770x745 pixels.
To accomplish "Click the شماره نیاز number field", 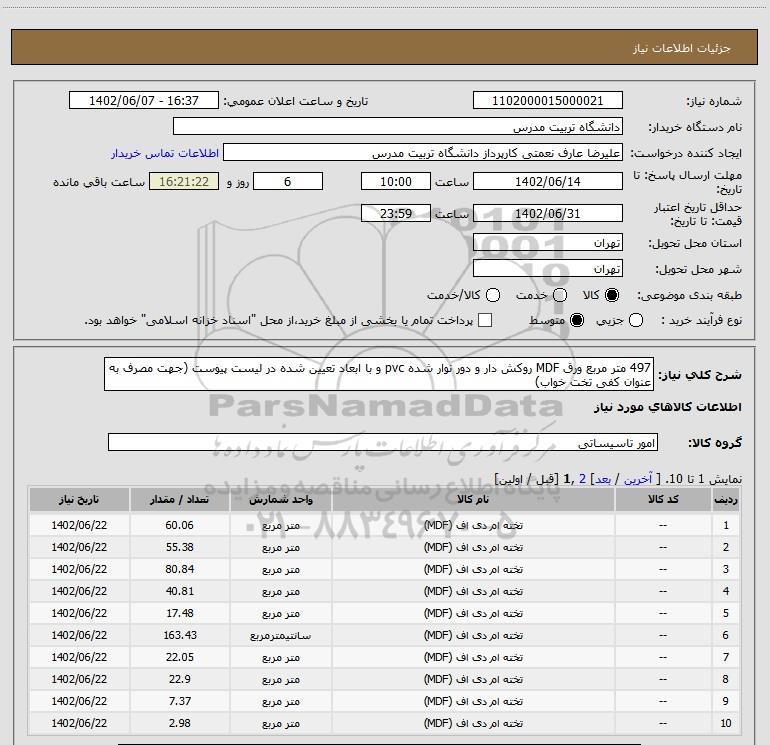I will tap(548, 101).
